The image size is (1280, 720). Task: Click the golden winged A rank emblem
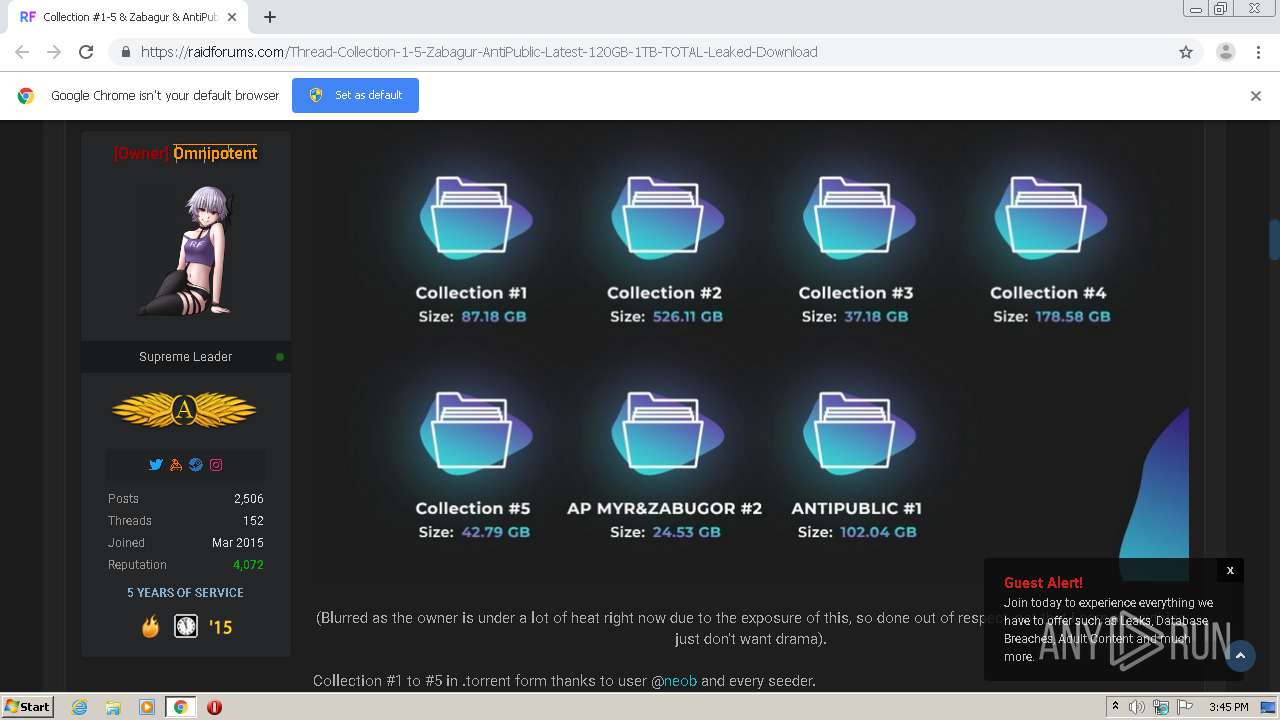tap(184, 410)
